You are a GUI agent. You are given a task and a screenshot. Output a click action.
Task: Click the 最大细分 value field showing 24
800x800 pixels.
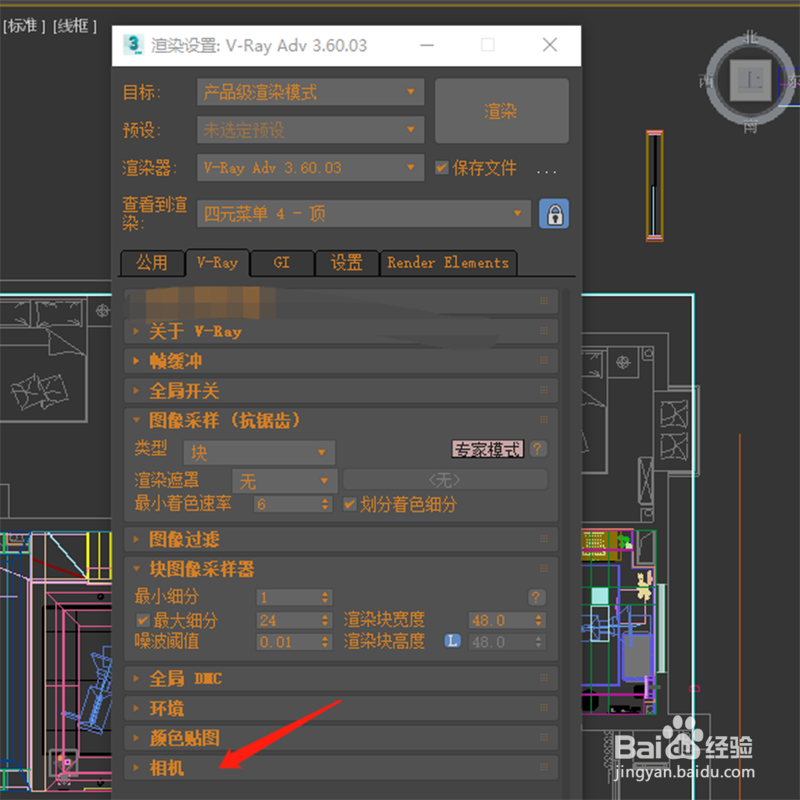287,620
